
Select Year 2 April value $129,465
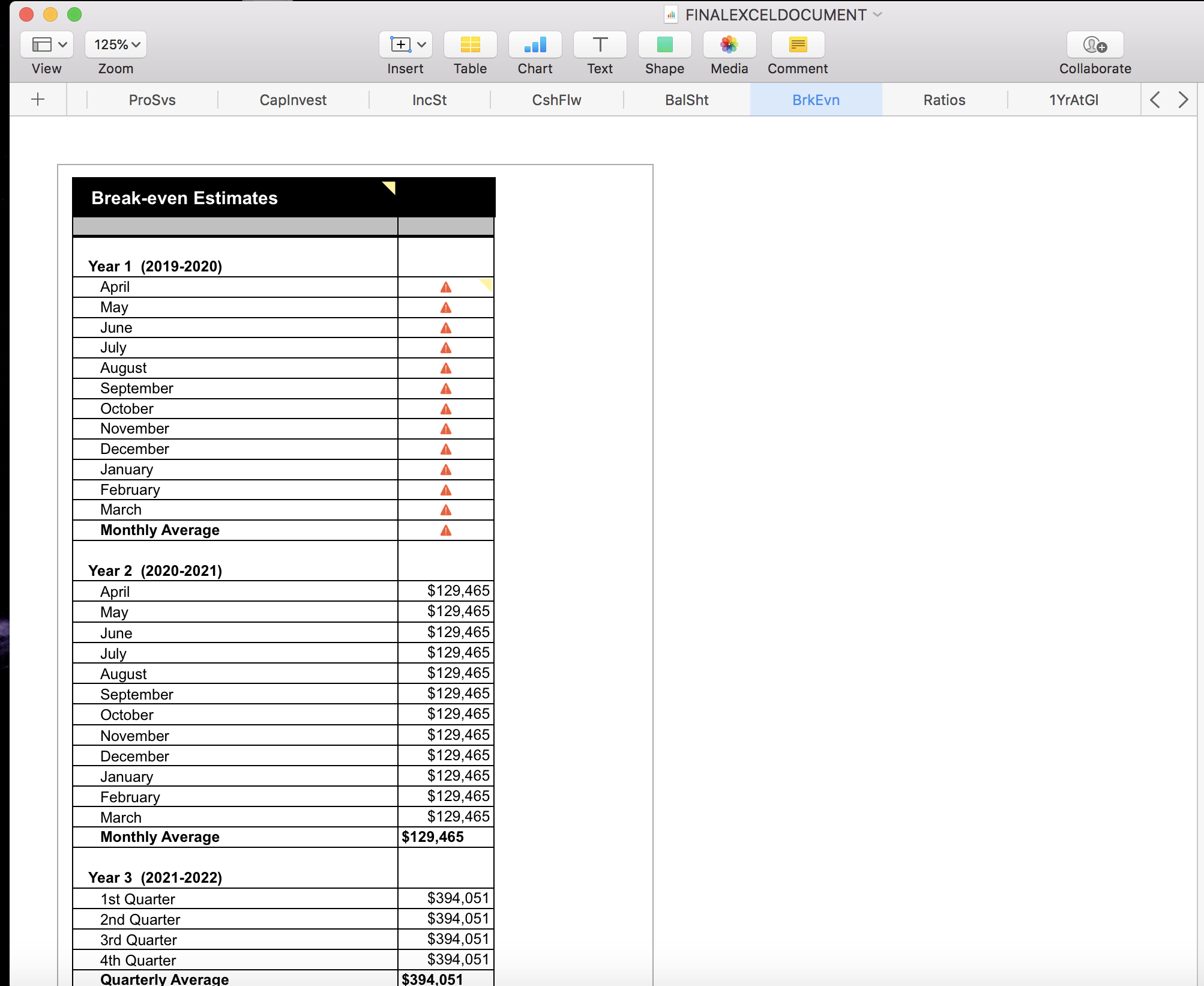[446, 591]
